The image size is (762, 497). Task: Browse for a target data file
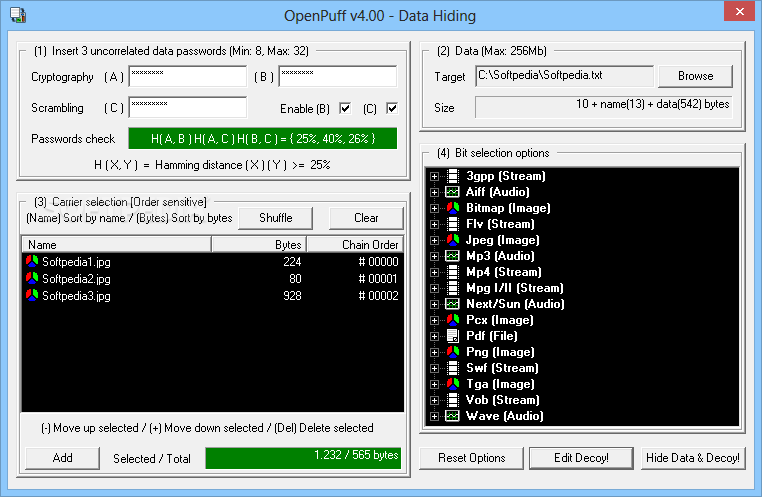click(695, 76)
